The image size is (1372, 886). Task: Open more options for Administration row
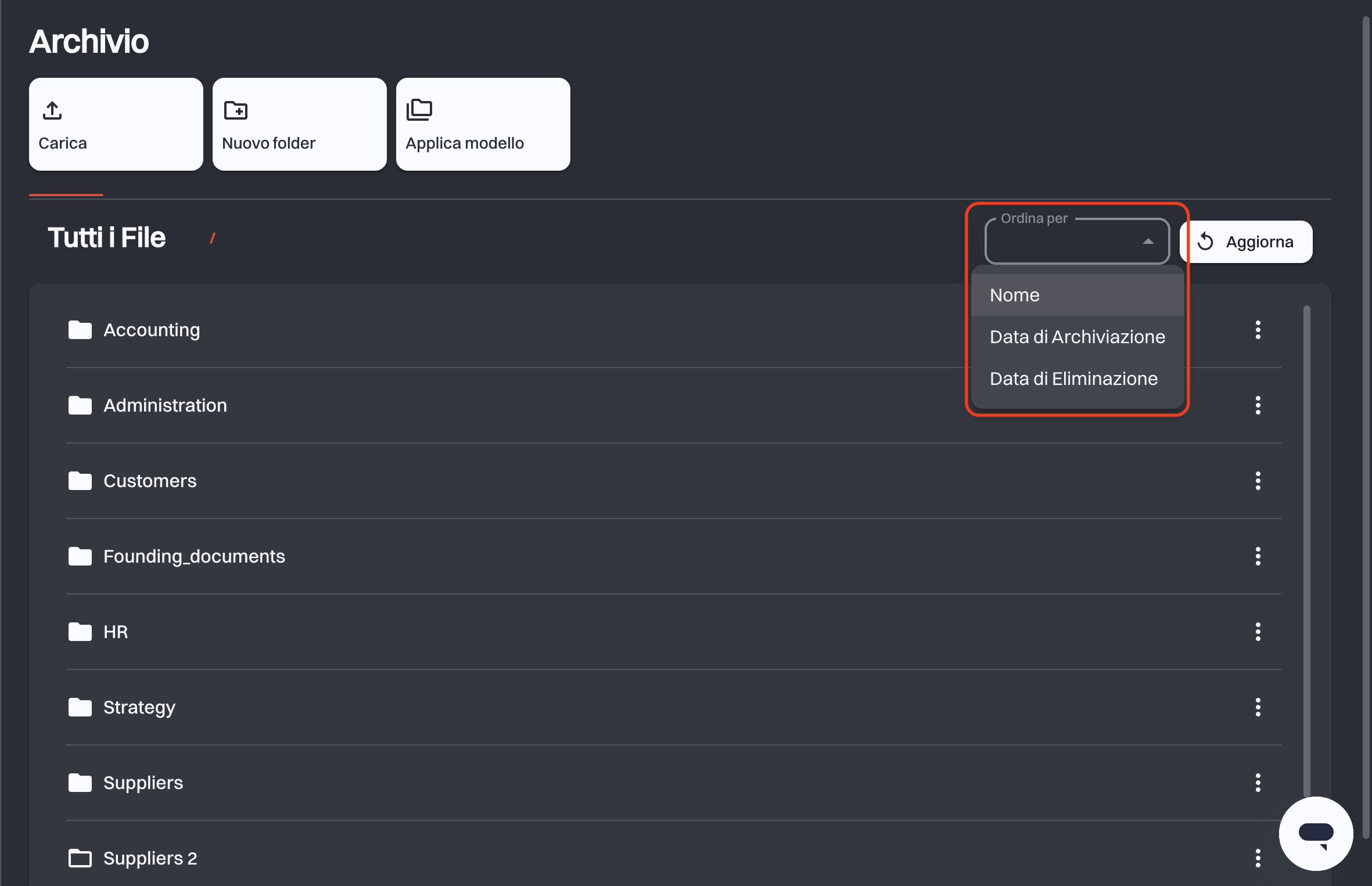[x=1258, y=405]
